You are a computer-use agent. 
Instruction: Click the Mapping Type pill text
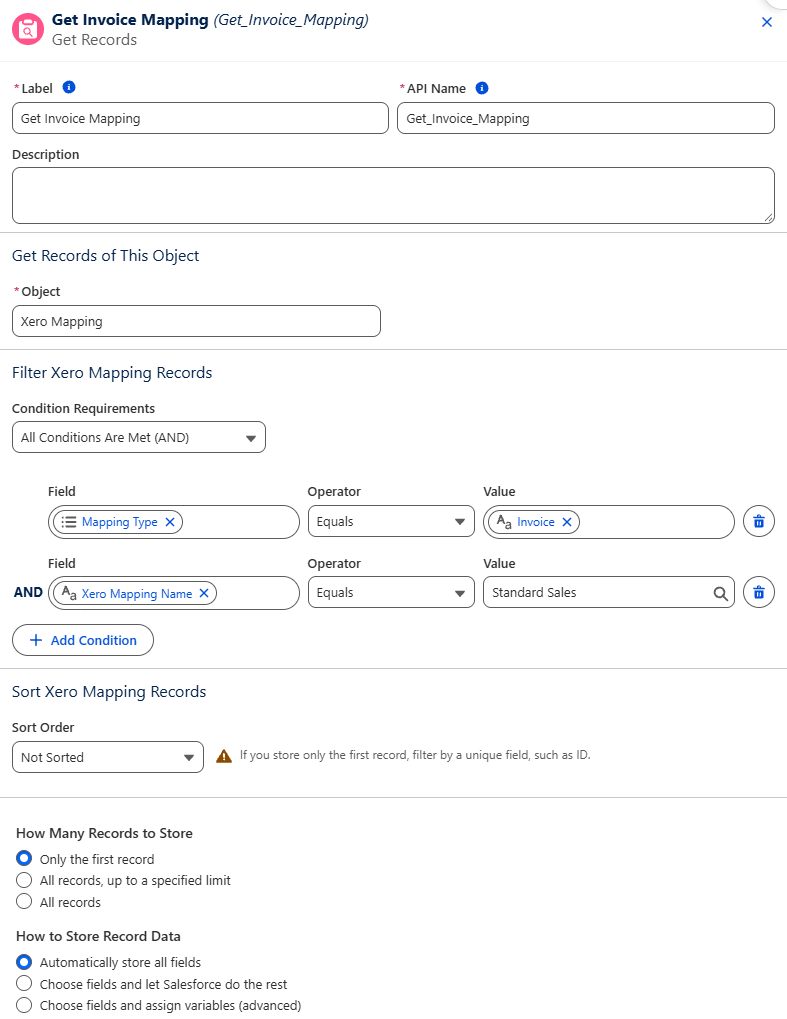[x=120, y=522]
